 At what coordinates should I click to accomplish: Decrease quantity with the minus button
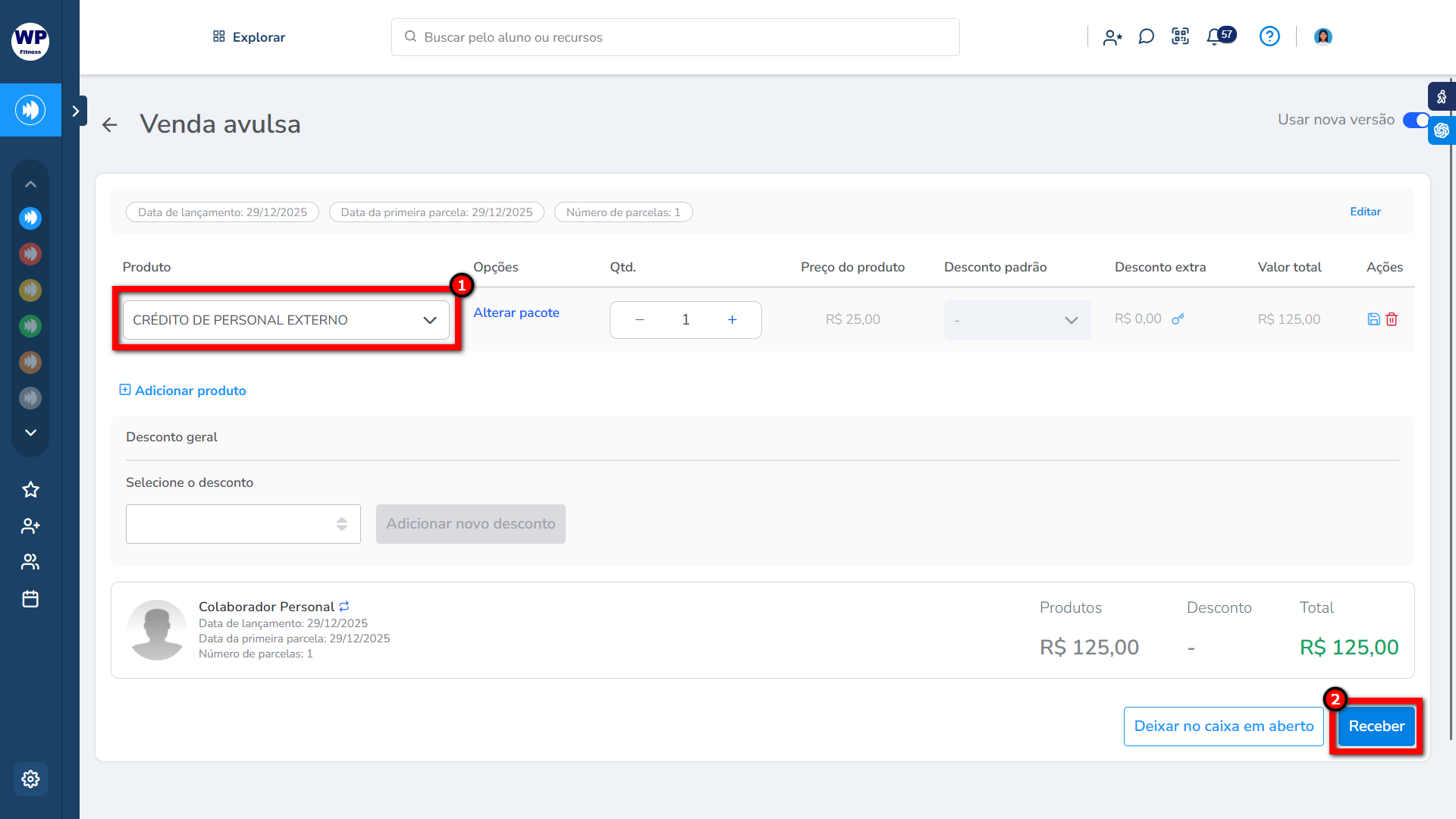tap(639, 320)
